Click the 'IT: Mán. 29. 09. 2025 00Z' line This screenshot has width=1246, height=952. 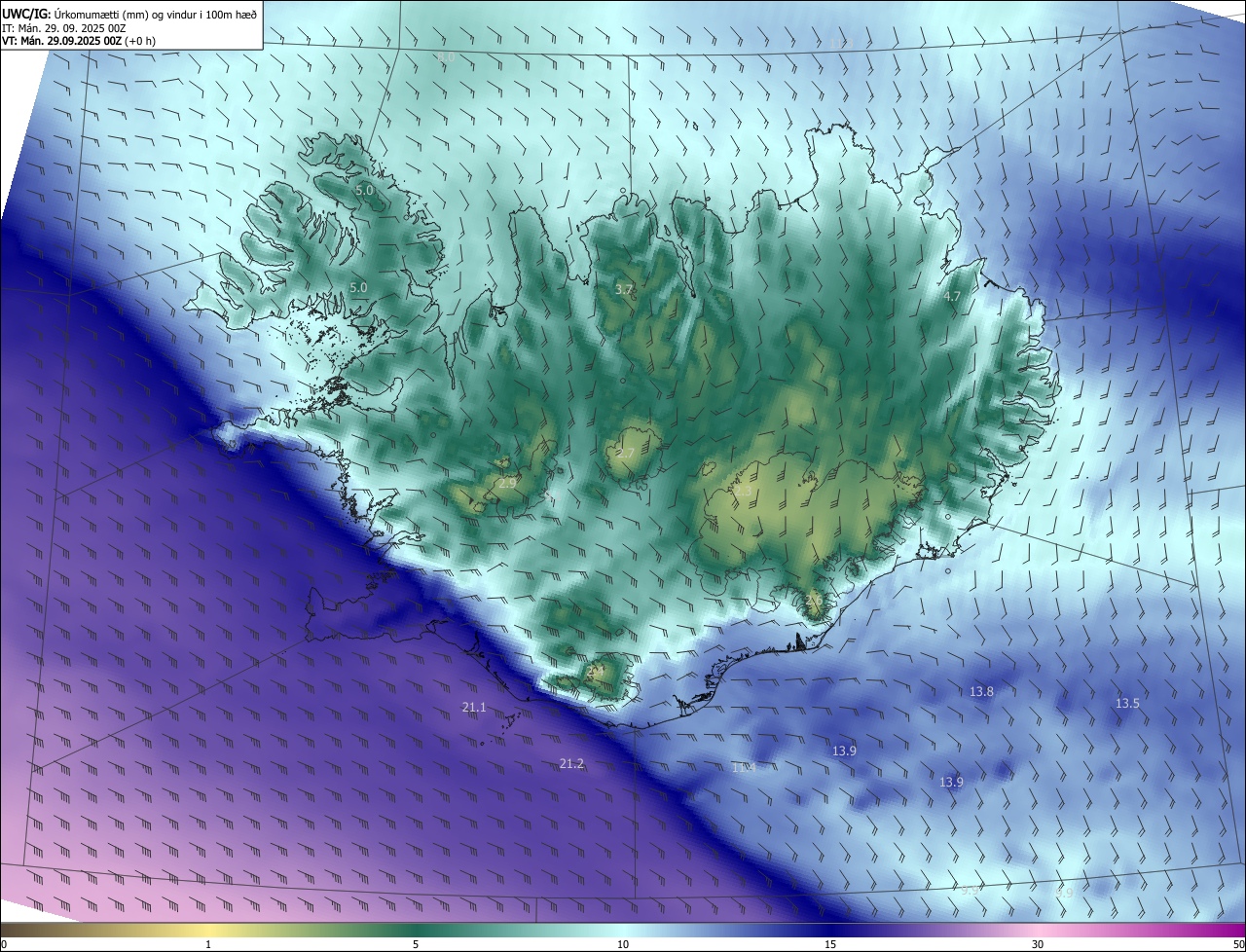[63, 28]
